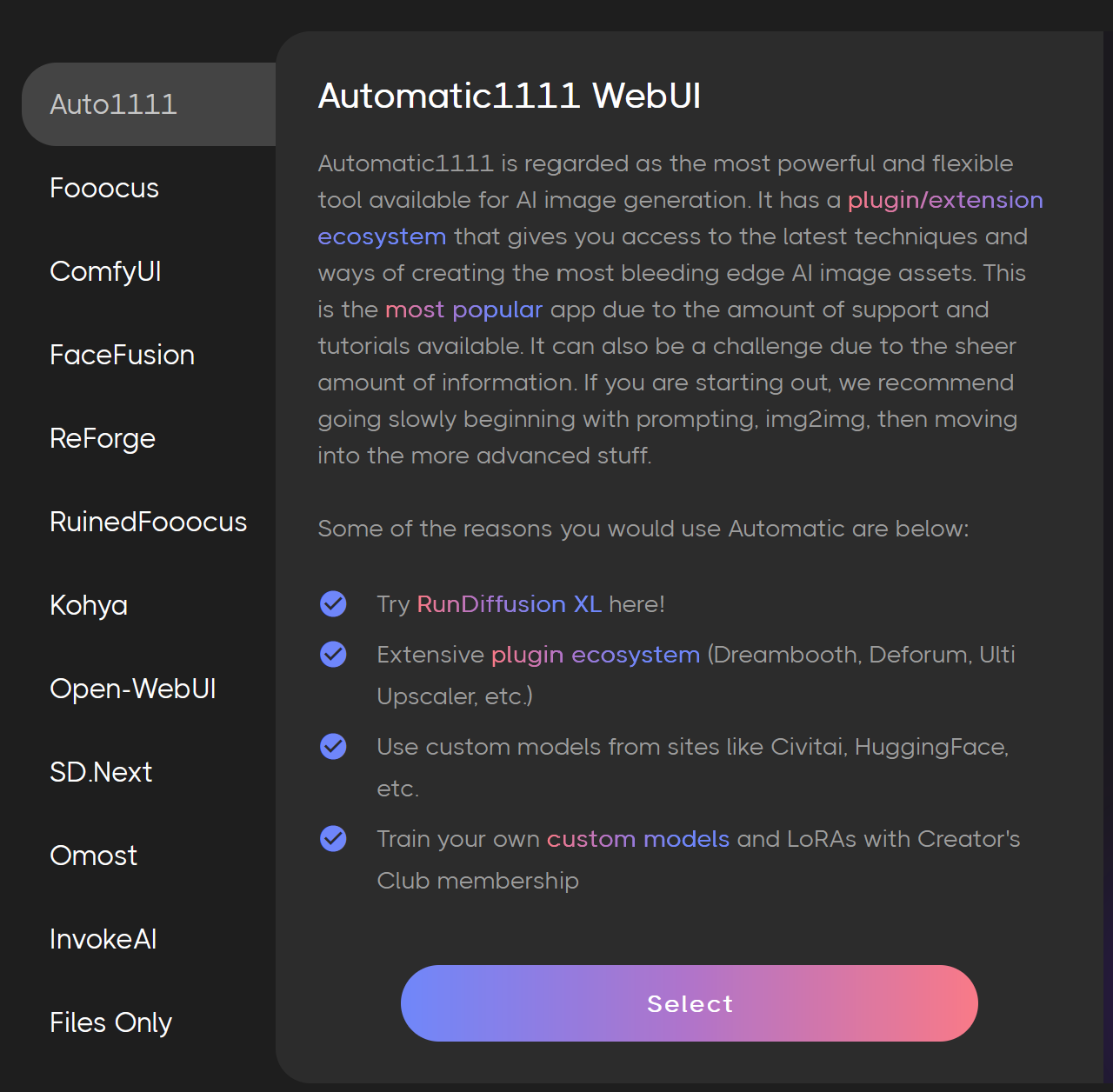Click the checkmark beside Train your own bullet
The width and height of the screenshot is (1113, 1092).
pos(333,838)
